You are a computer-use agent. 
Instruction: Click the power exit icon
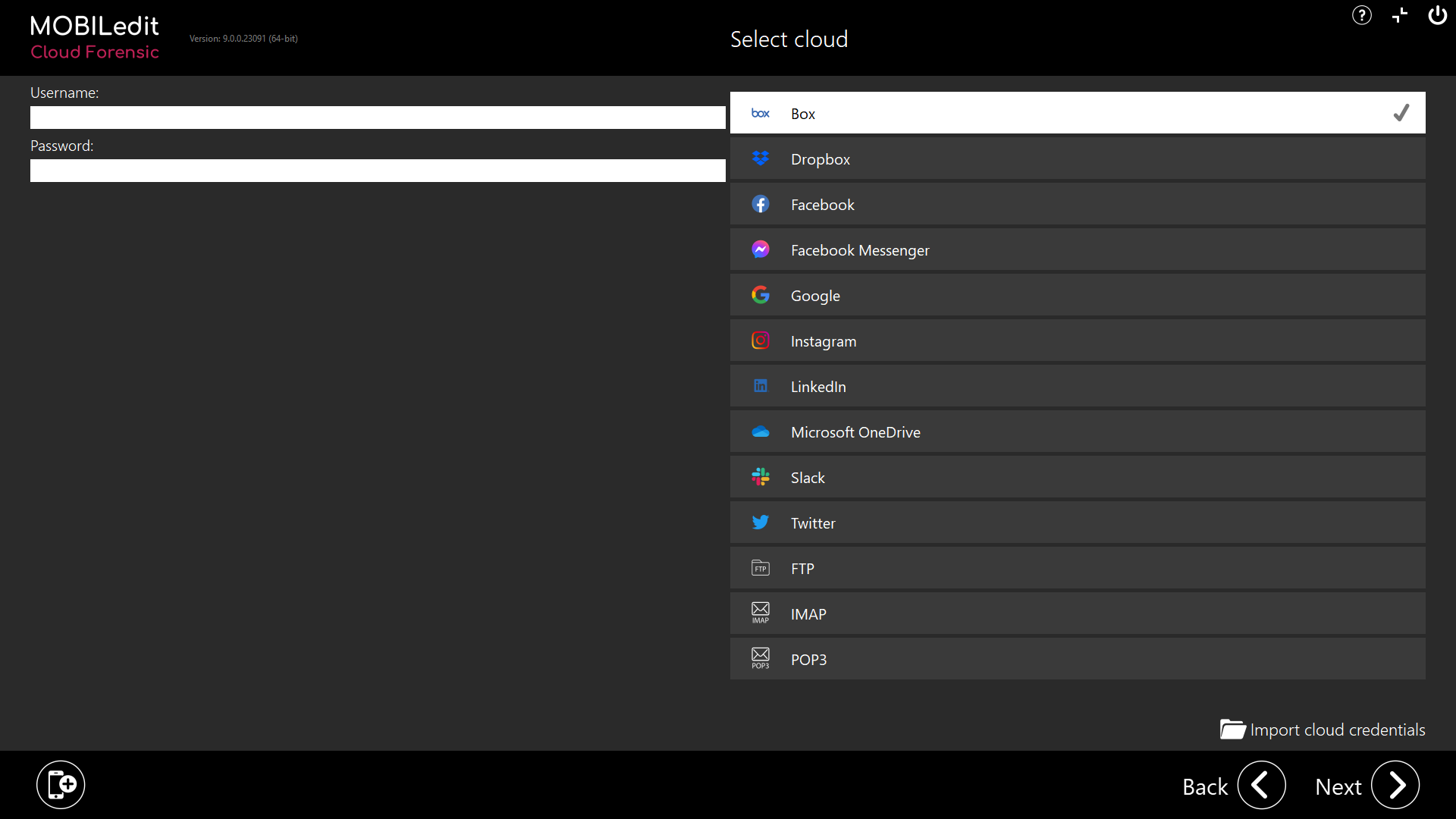coord(1437,15)
